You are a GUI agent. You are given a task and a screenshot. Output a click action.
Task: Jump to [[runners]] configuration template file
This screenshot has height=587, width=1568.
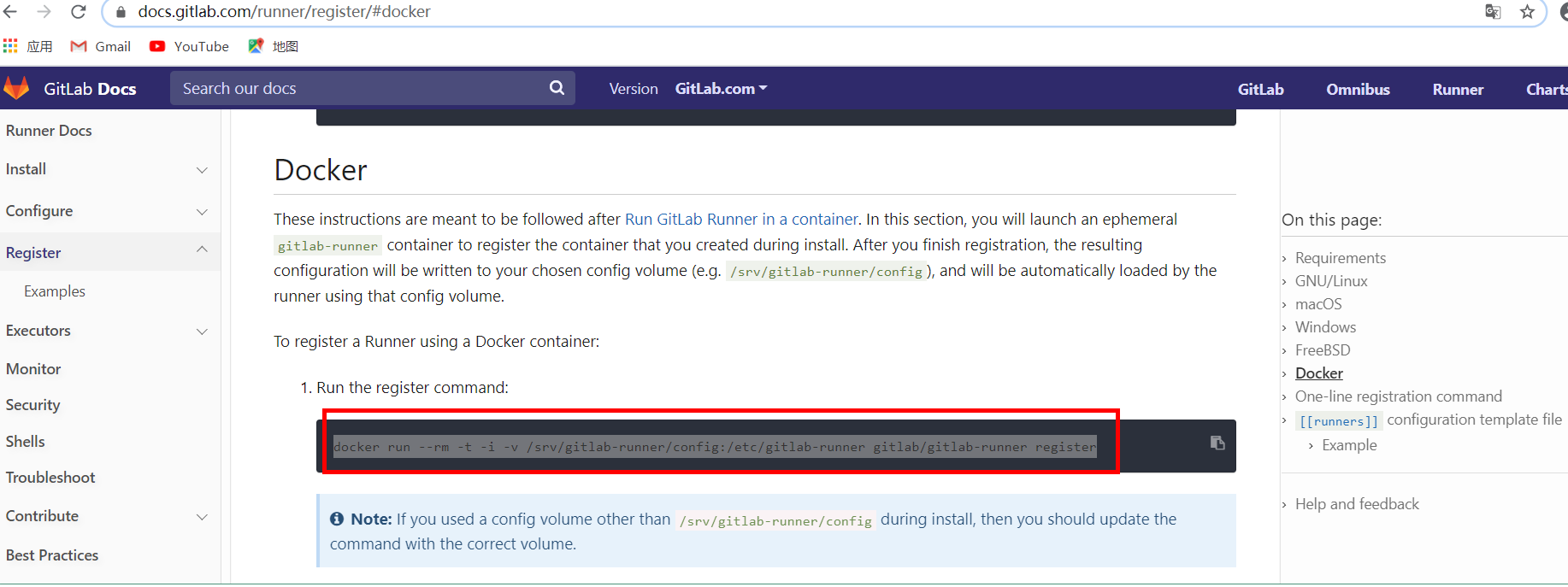point(1429,420)
